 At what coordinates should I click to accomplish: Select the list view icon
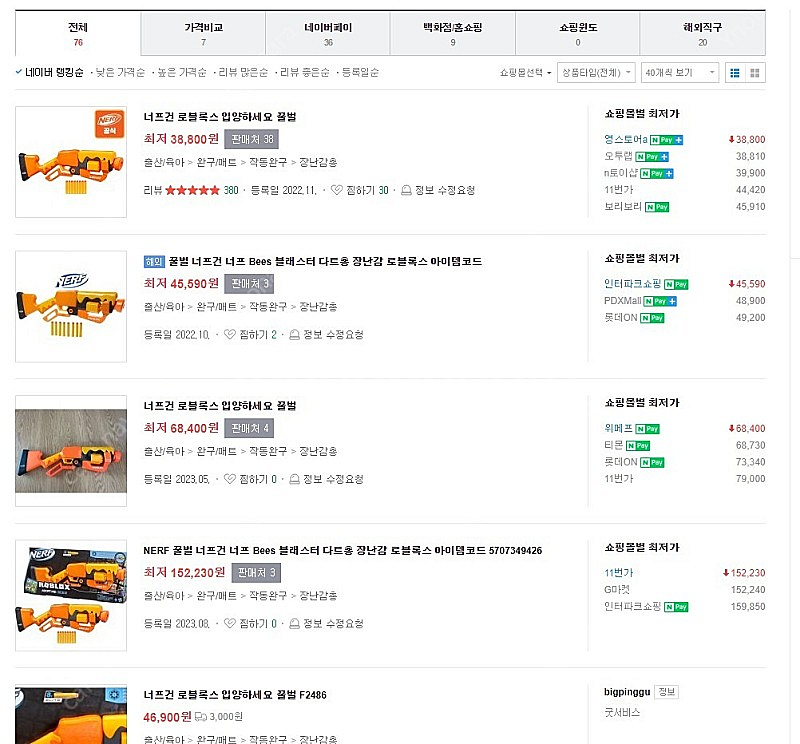tap(735, 72)
